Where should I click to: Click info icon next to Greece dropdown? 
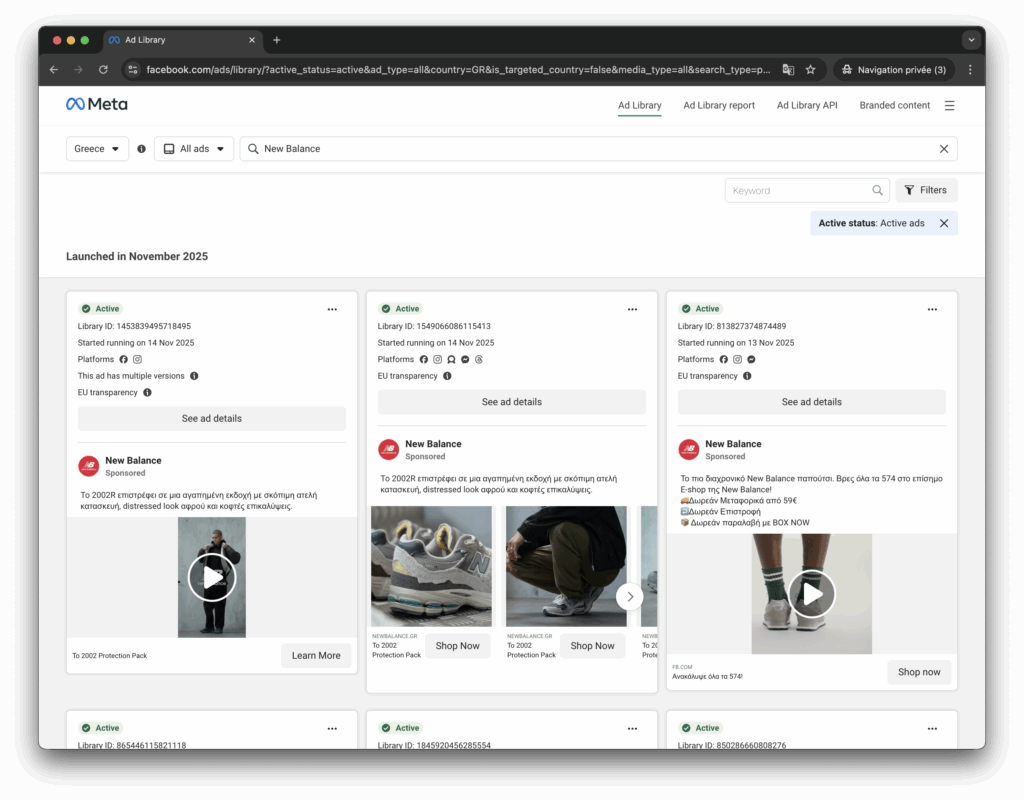tap(141, 149)
